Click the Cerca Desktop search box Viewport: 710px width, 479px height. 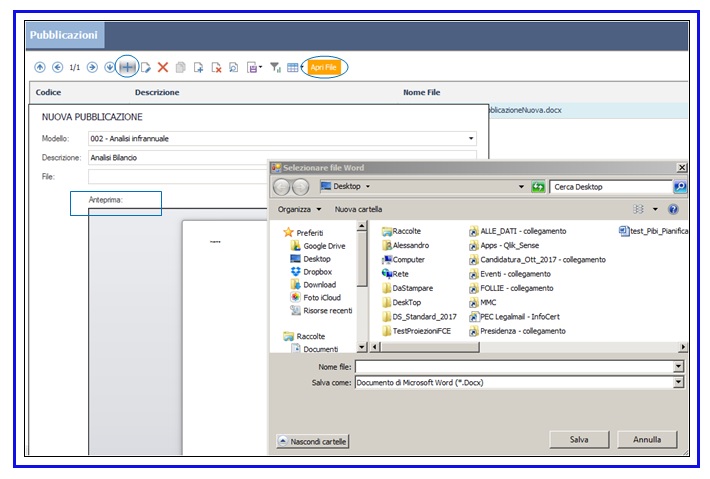tap(611, 187)
